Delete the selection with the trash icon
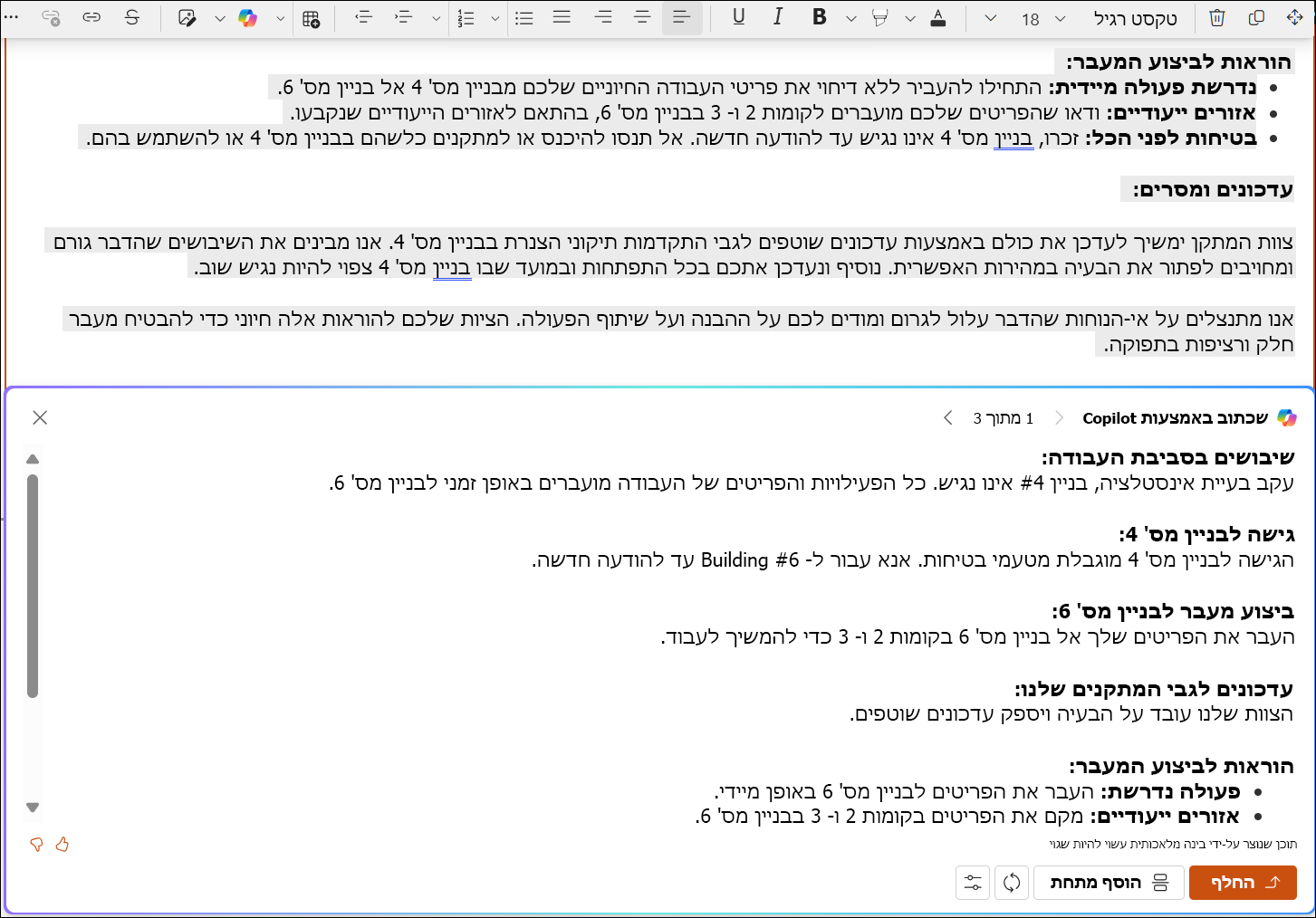Image resolution: width=1316 pixels, height=918 pixels. pos(1217,18)
